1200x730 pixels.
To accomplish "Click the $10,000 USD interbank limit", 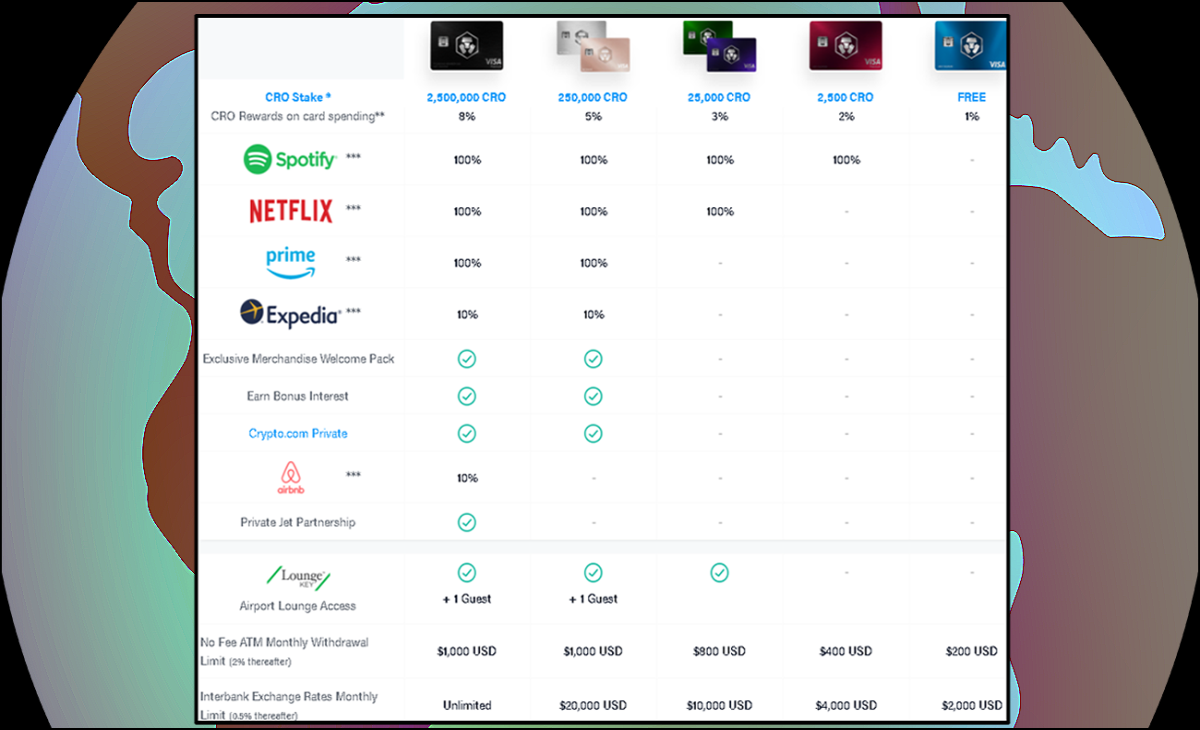I will click(x=719, y=705).
